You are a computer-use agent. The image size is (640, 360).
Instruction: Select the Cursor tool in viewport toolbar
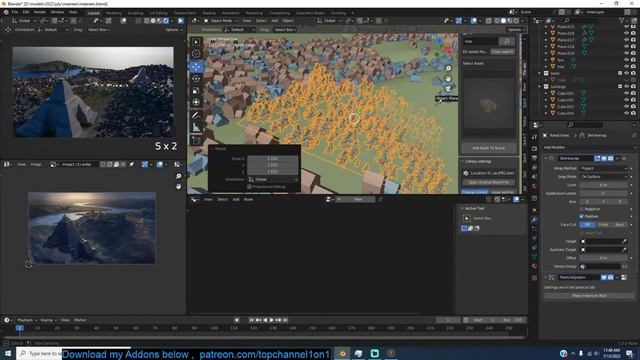coord(196,53)
